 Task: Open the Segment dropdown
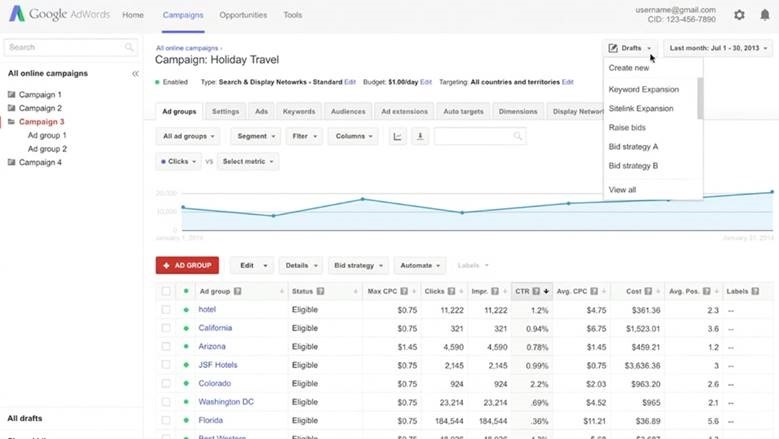coord(255,136)
